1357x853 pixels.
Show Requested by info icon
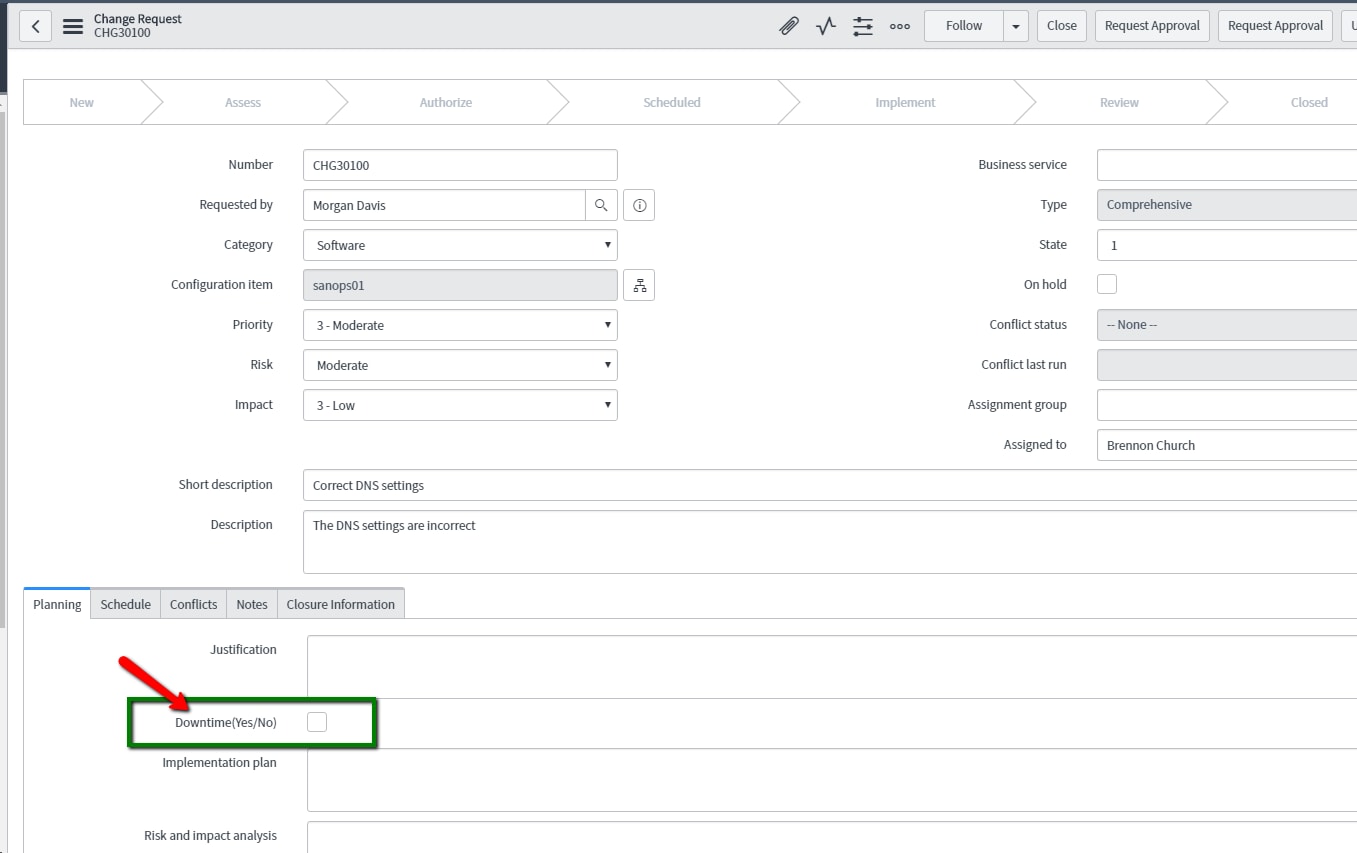pos(639,205)
